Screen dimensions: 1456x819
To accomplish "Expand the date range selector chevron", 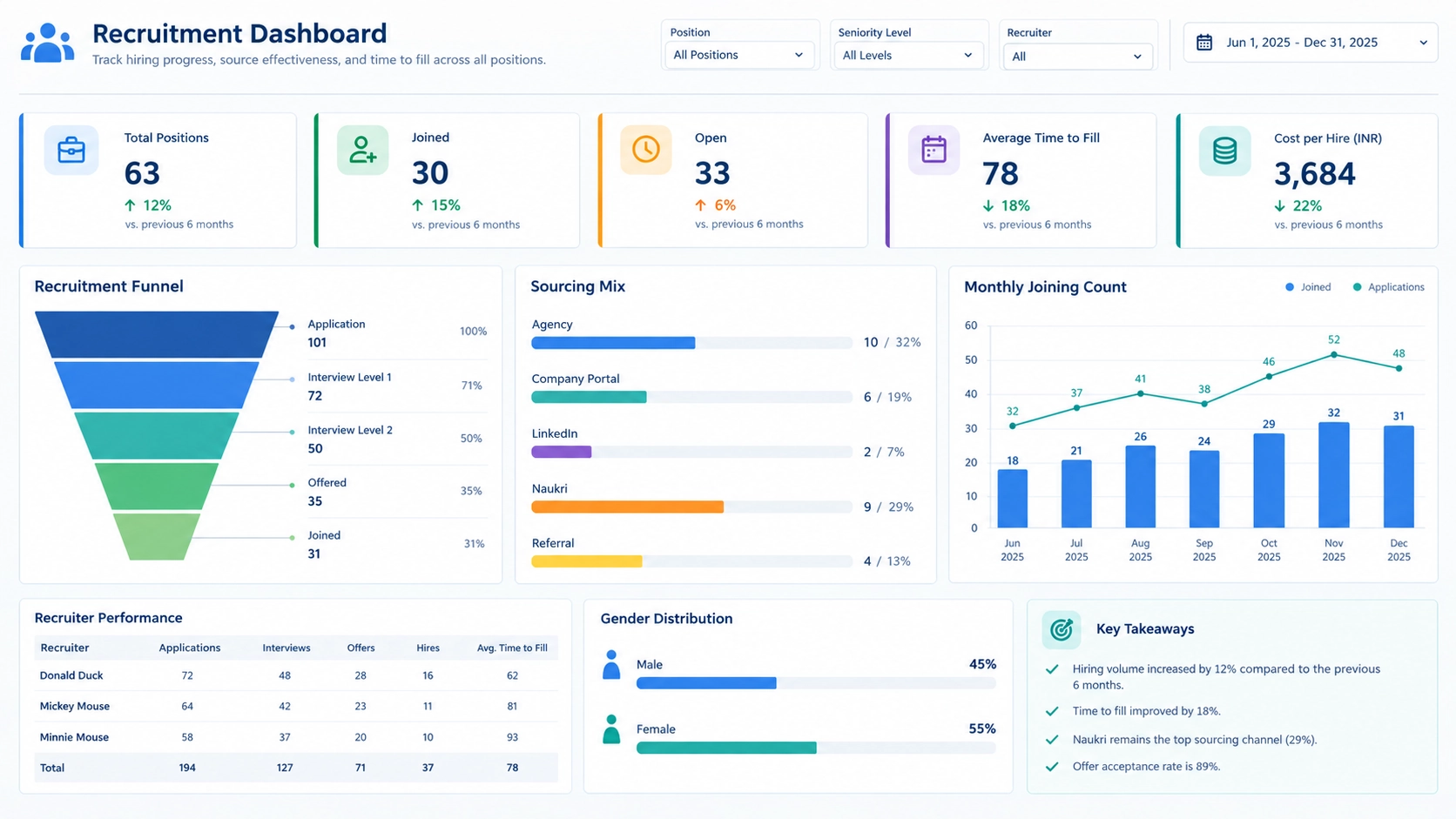I will [x=1424, y=43].
